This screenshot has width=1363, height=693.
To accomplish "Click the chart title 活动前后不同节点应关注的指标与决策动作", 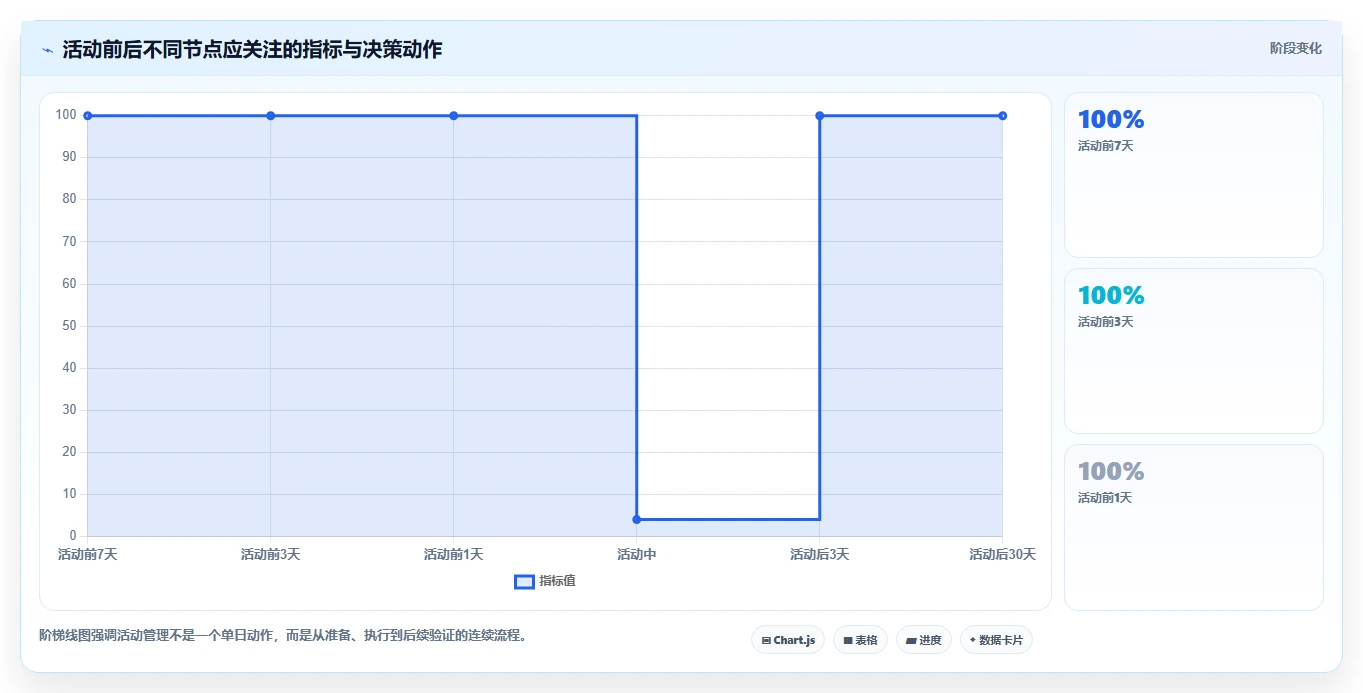I will pyautogui.click(x=252, y=49).
